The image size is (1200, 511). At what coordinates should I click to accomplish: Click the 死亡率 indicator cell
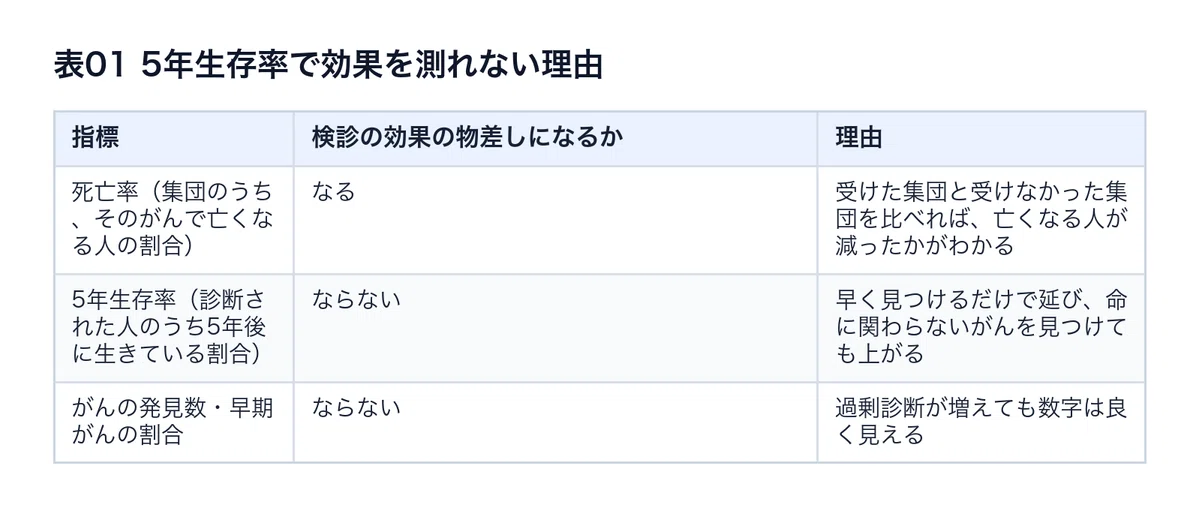click(x=173, y=220)
